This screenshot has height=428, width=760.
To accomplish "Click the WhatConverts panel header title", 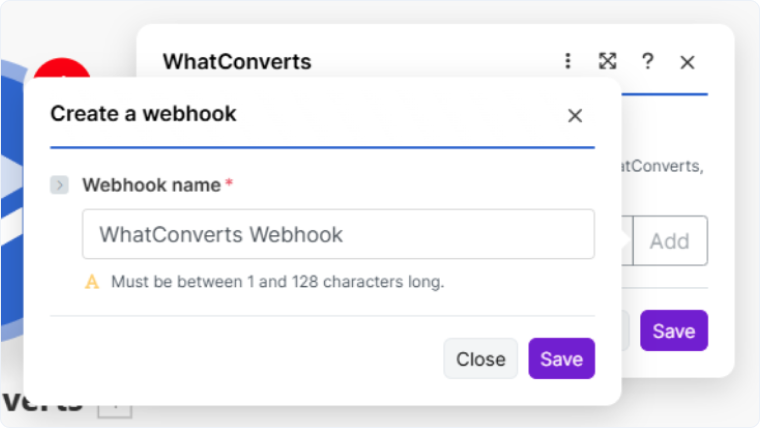I will coord(237,62).
